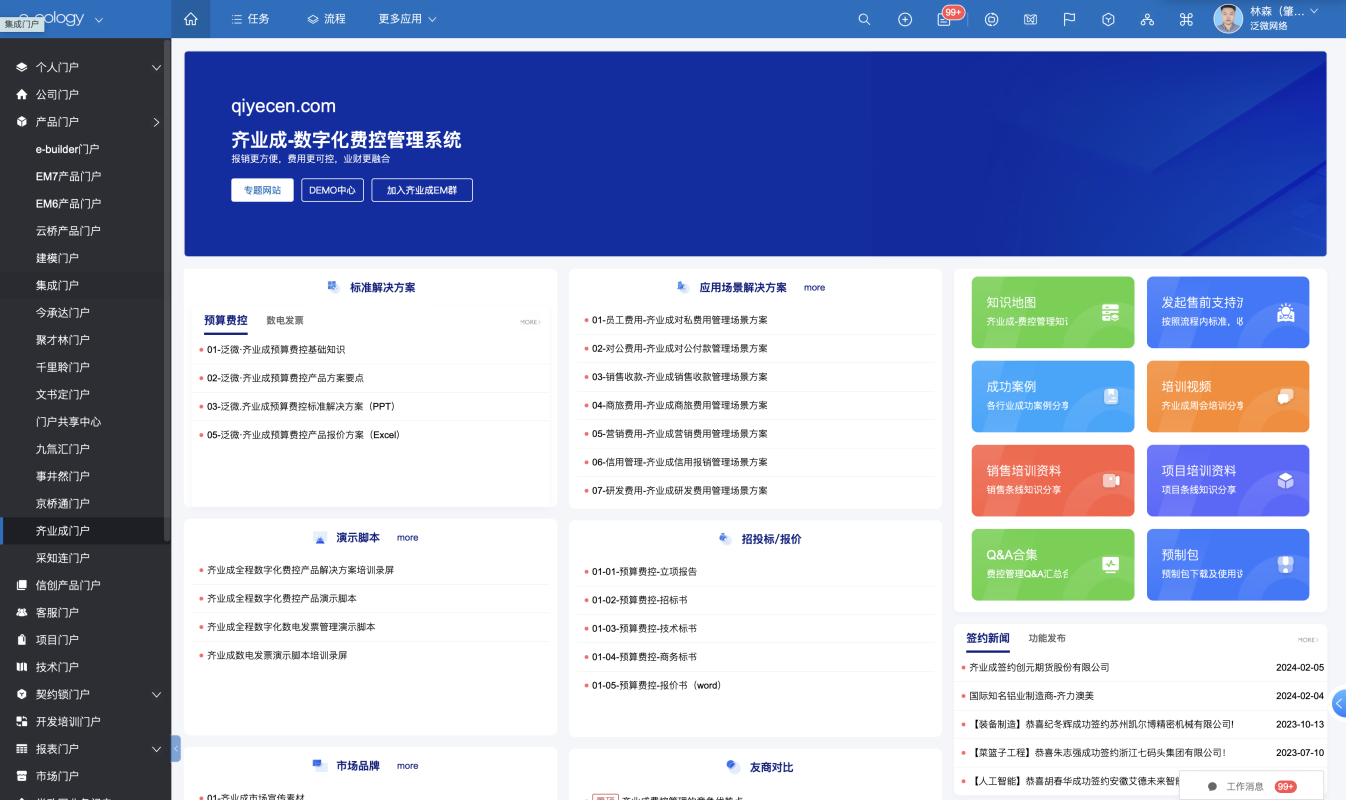
Task: Open the 知识地图 green tile
Action: coord(1052,312)
